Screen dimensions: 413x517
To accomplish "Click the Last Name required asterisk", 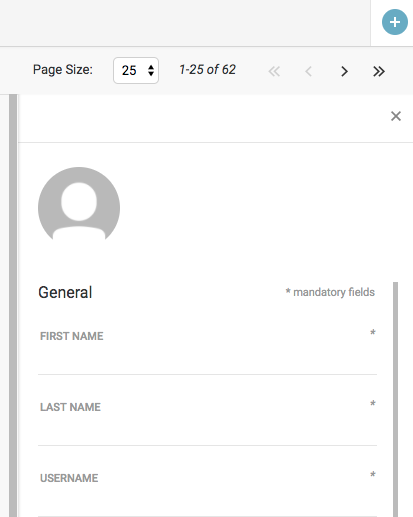I will 373,403.
